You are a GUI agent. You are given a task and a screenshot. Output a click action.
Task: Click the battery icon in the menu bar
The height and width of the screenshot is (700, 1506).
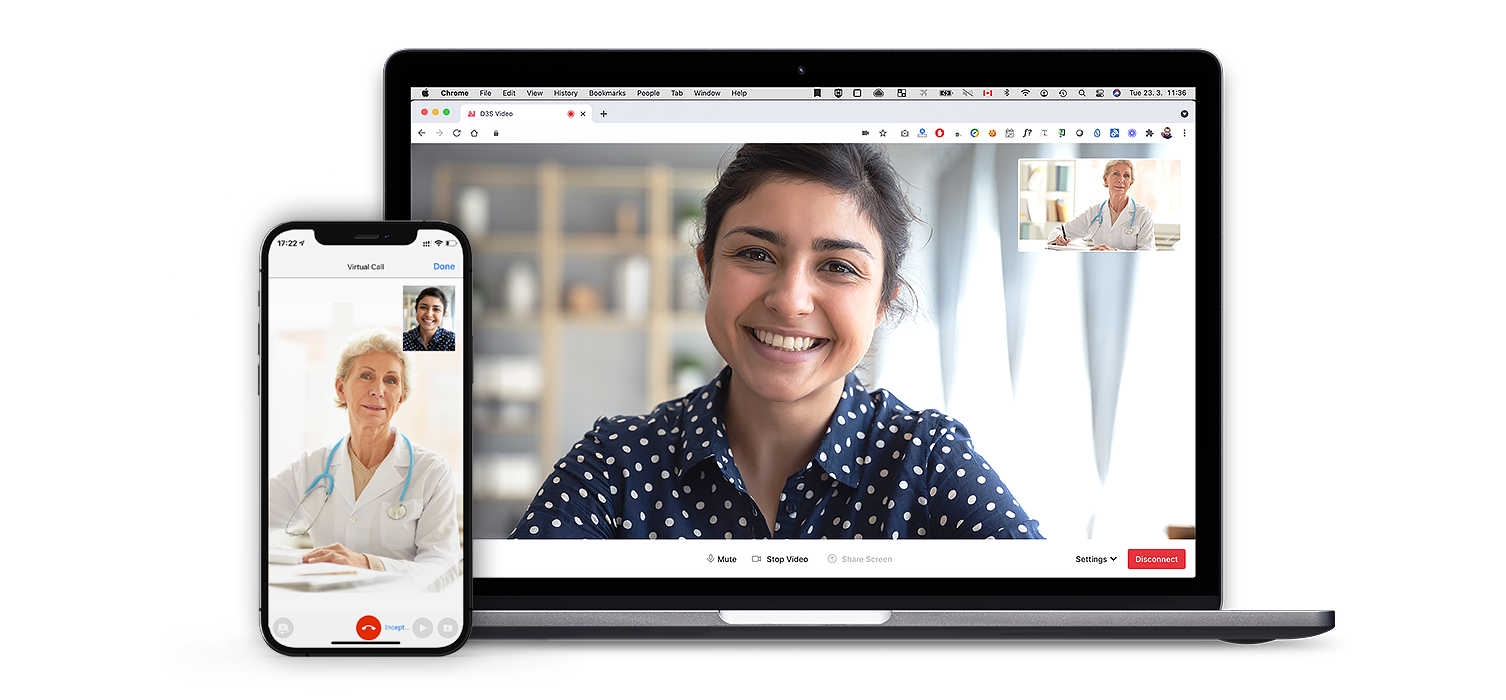coord(946,93)
